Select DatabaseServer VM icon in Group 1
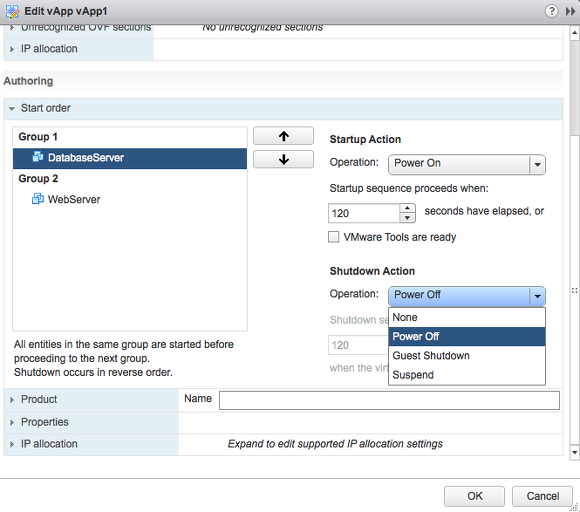580x512 pixels. (x=37, y=157)
